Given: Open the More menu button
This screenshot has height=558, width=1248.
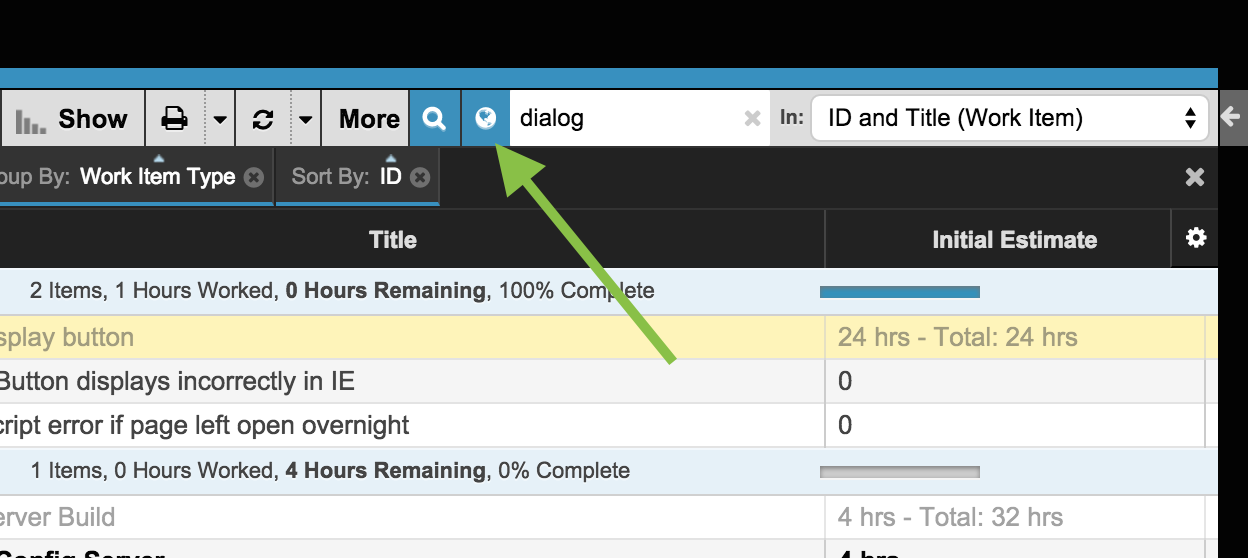Looking at the screenshot, I should click(x=369, y=119).
